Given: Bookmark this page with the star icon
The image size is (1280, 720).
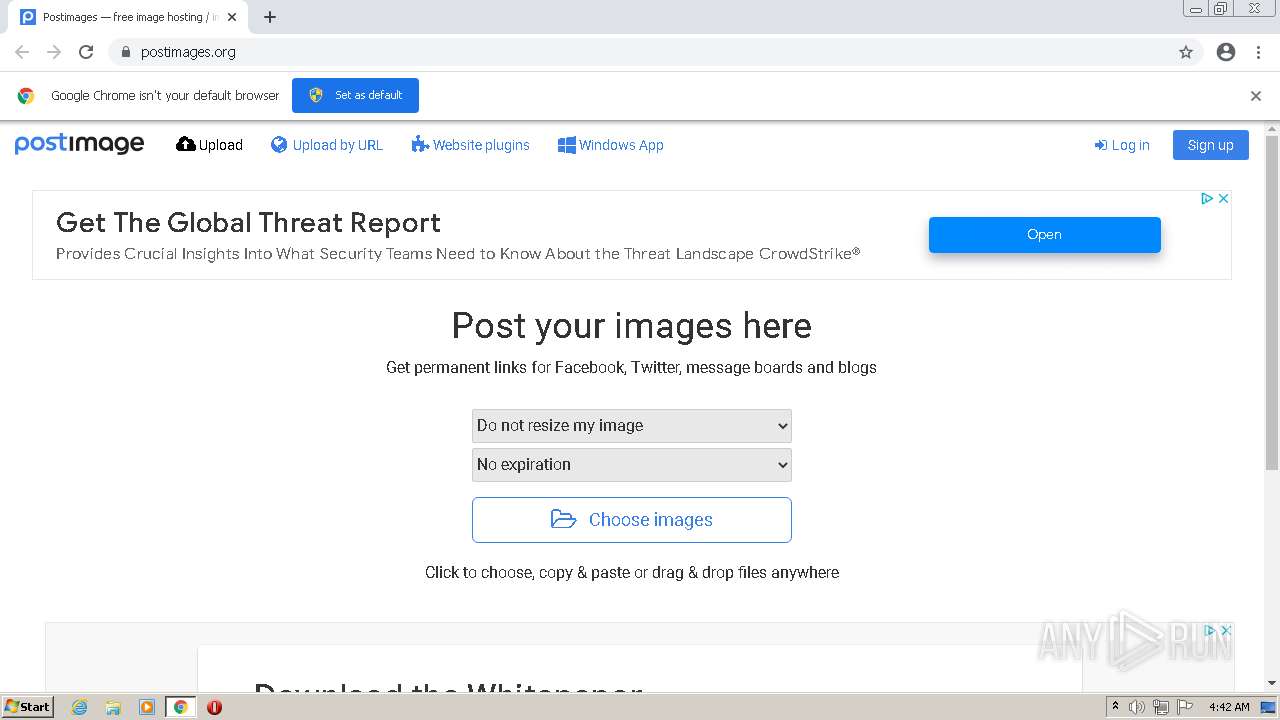Looking at the screenshot, I should [x=1186, y=52].
